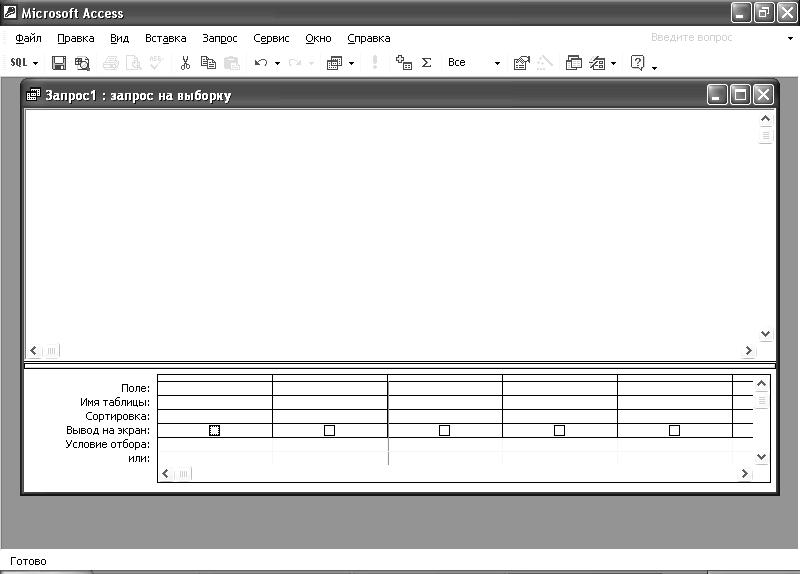800x574 pixels.
Task: Click the Query Type icon
Action: [x=334, y=63]
